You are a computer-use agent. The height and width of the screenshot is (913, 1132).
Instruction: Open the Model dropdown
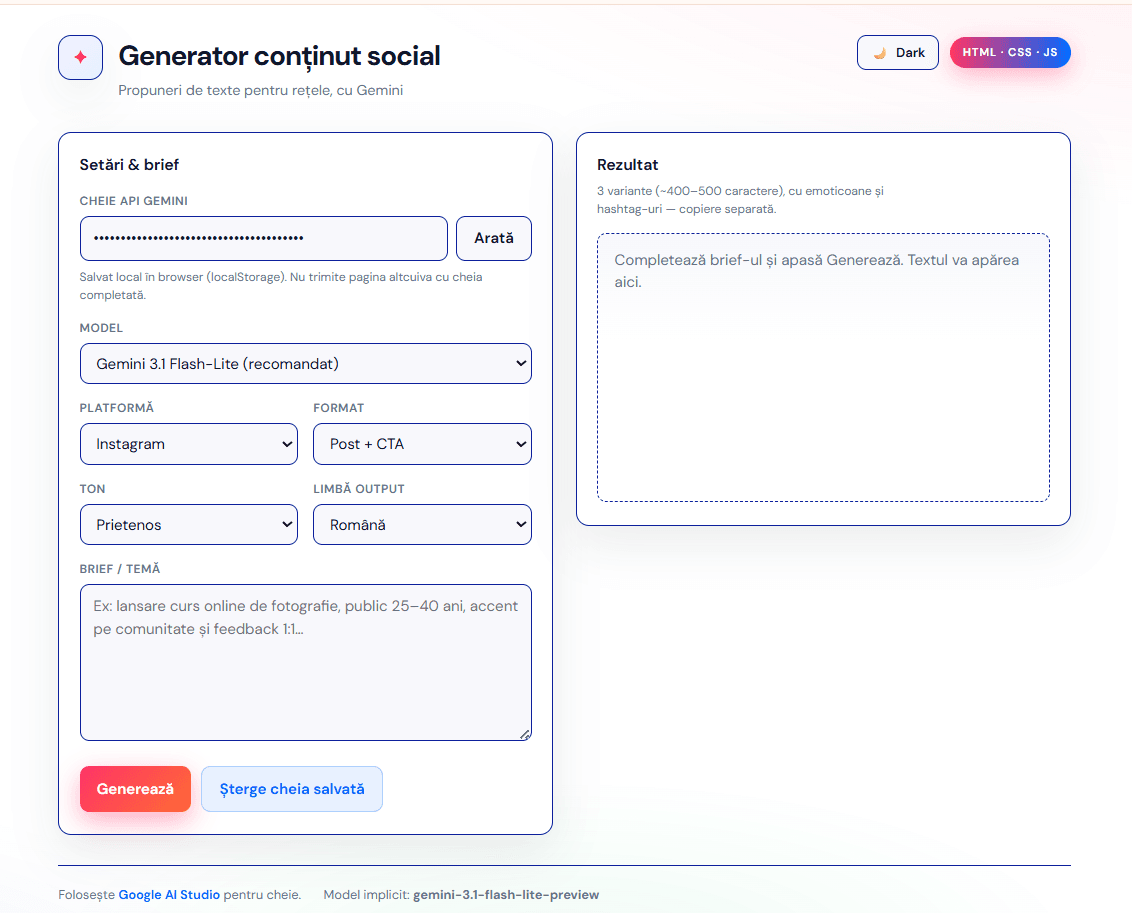pos(305,364)
